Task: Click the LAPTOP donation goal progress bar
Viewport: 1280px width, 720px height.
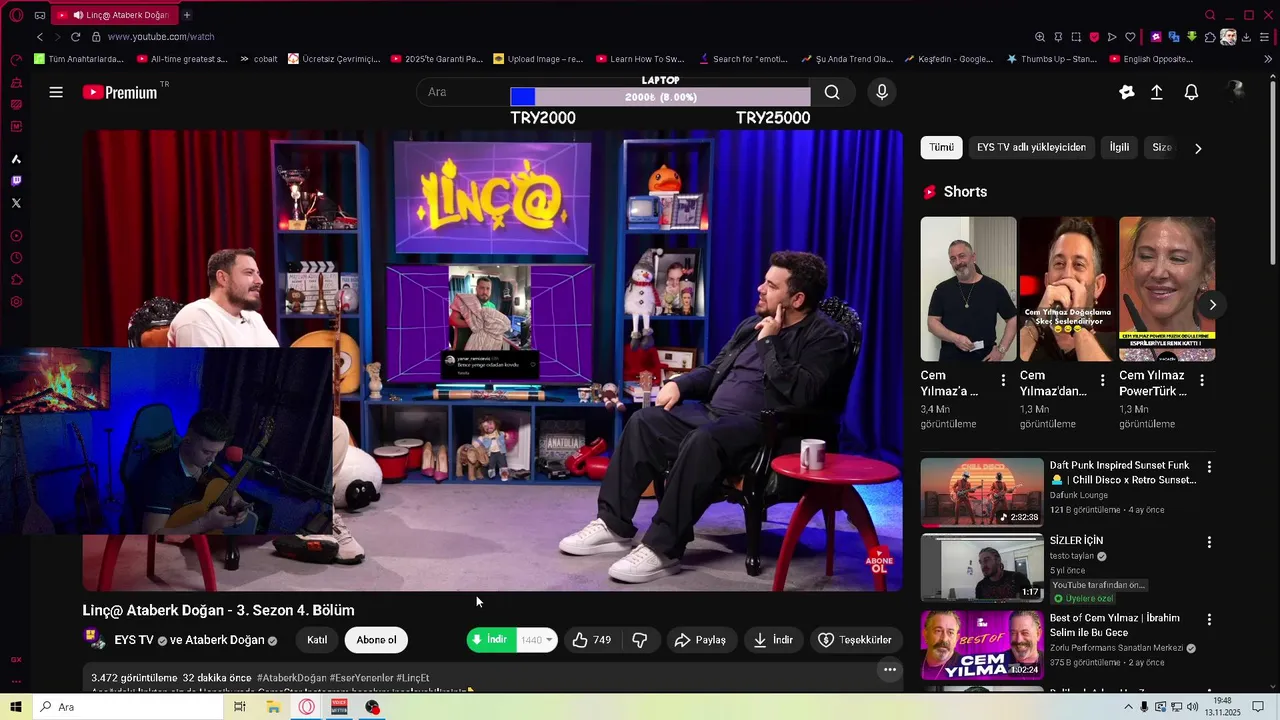Action: click(x=660, y=97)
